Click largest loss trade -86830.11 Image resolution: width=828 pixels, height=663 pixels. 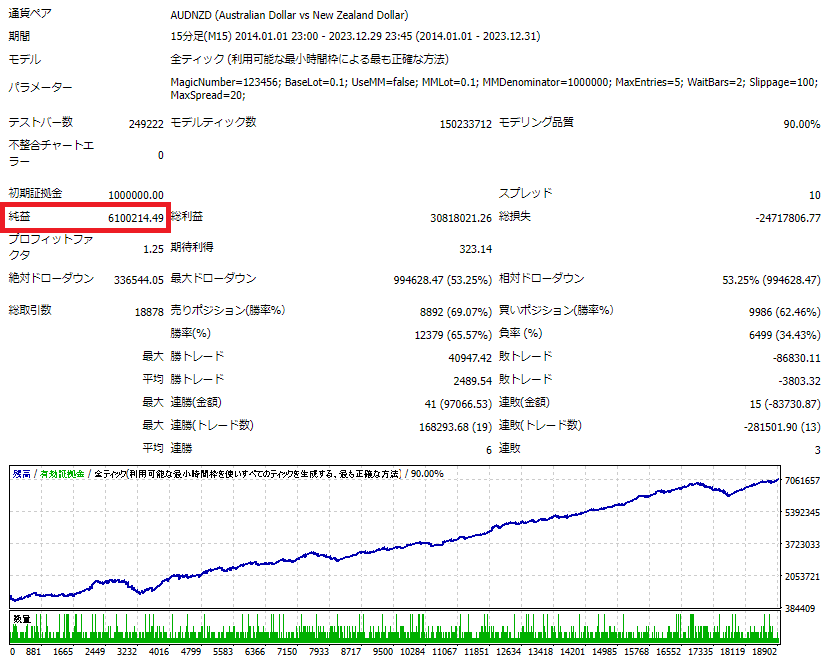[797, 358]
